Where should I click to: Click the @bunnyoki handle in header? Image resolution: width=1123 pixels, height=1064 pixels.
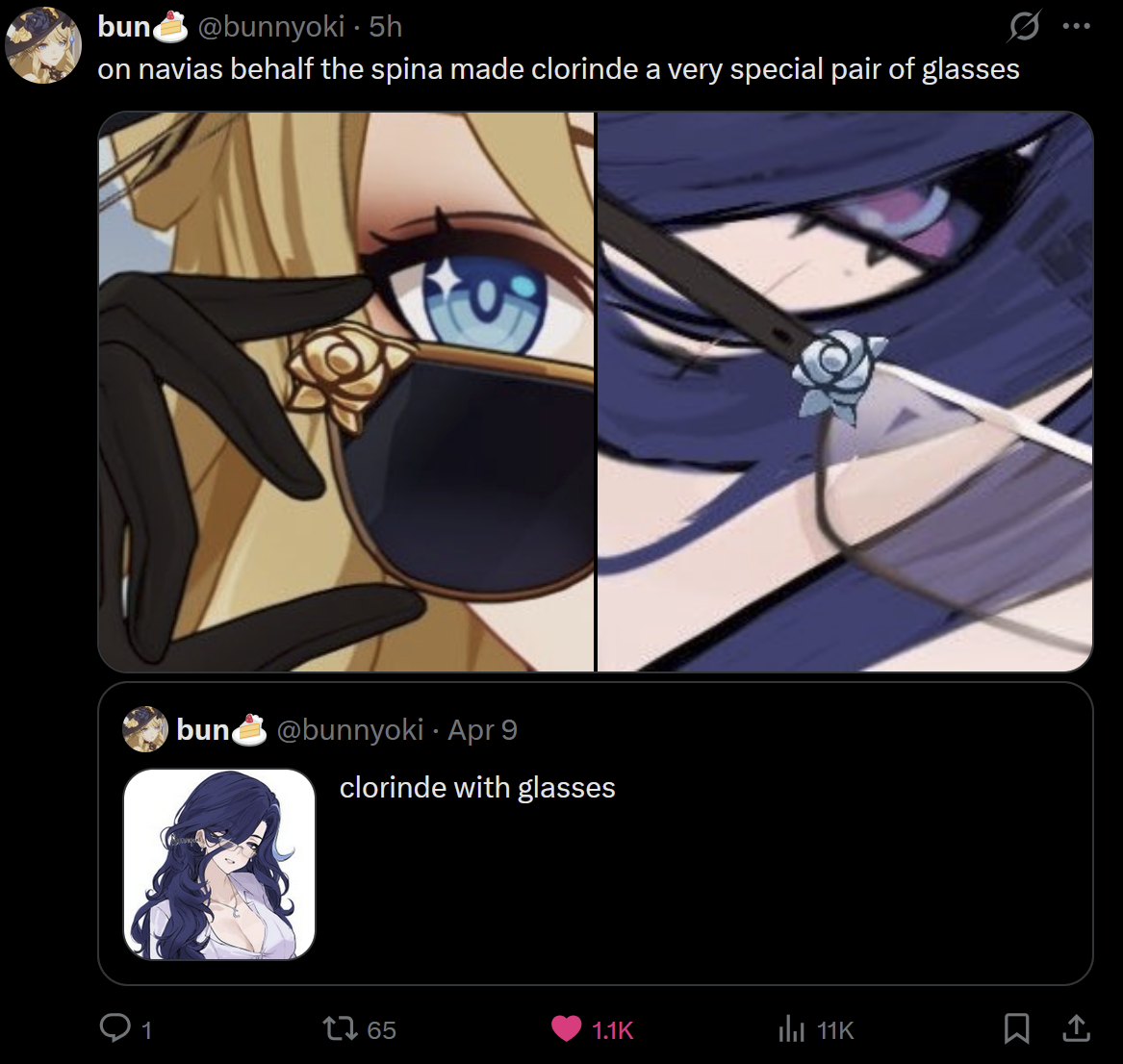[x=271, y=27]
